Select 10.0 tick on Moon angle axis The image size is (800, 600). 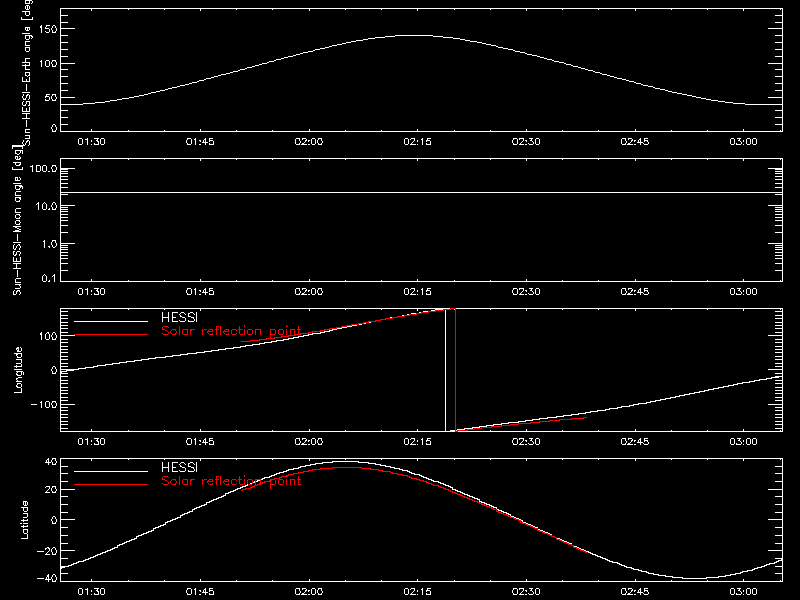(46, 206)
